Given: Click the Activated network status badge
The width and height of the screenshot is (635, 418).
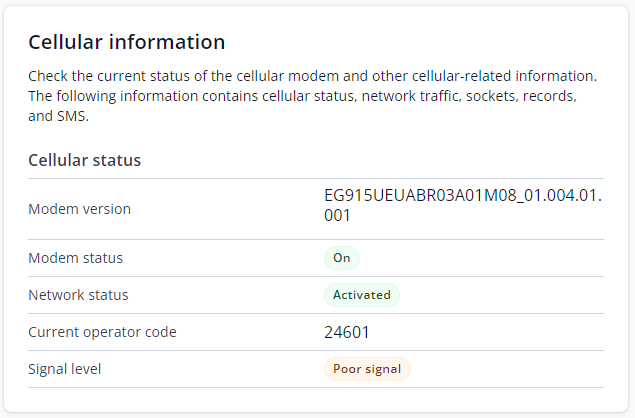Looking at the screenshot, I should tap(361, 295).
